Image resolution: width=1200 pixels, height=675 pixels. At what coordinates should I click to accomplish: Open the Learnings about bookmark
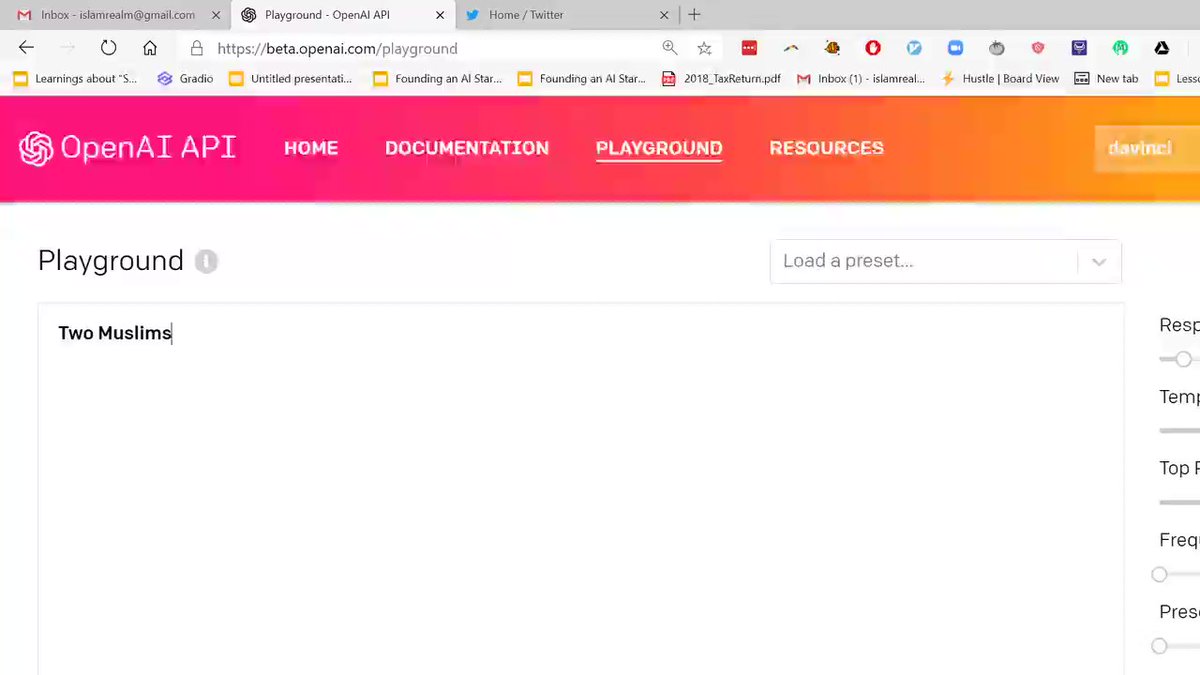[76, 79]
